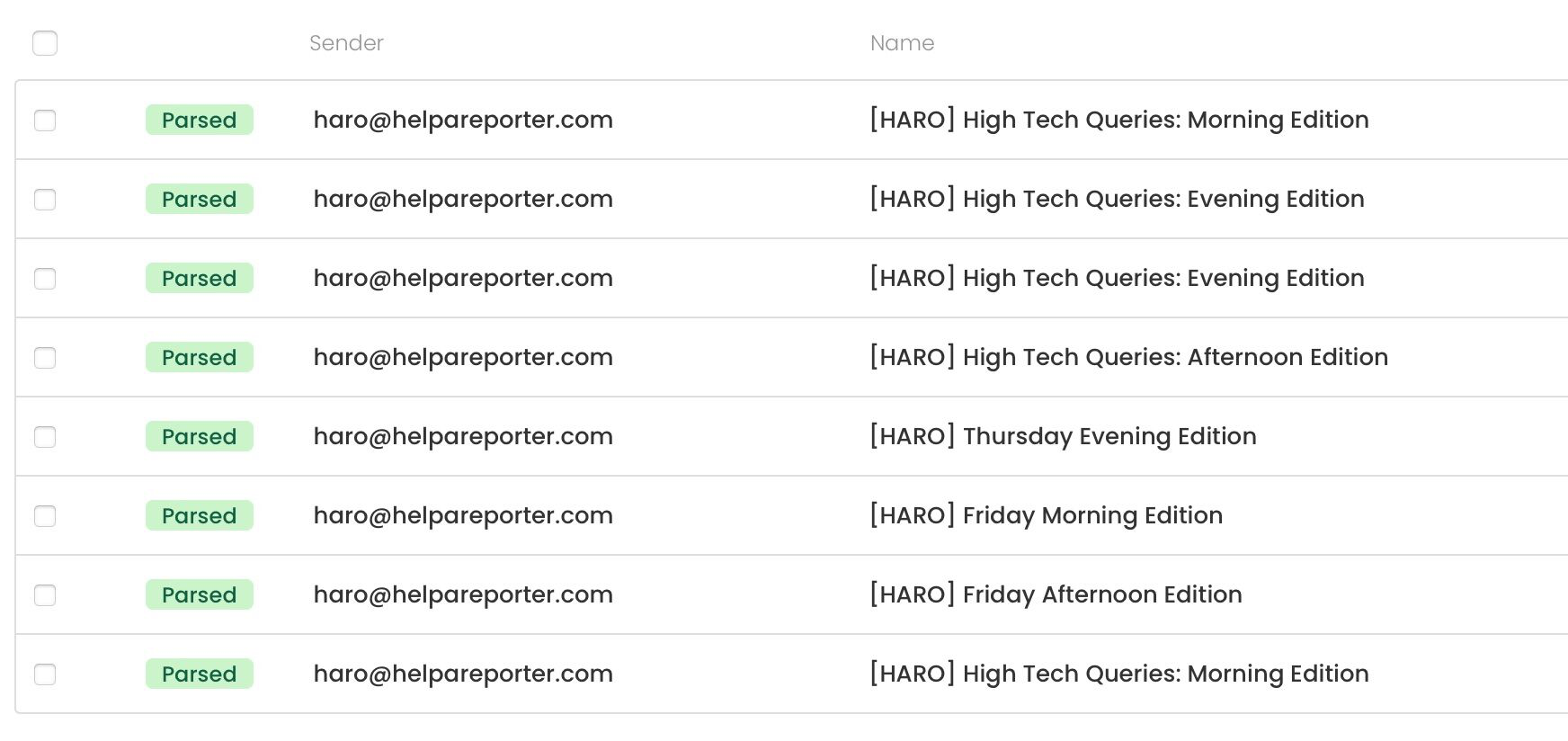Click the Name column header
The width and height of the screenshot is (1568, 741).
[902, 43]
